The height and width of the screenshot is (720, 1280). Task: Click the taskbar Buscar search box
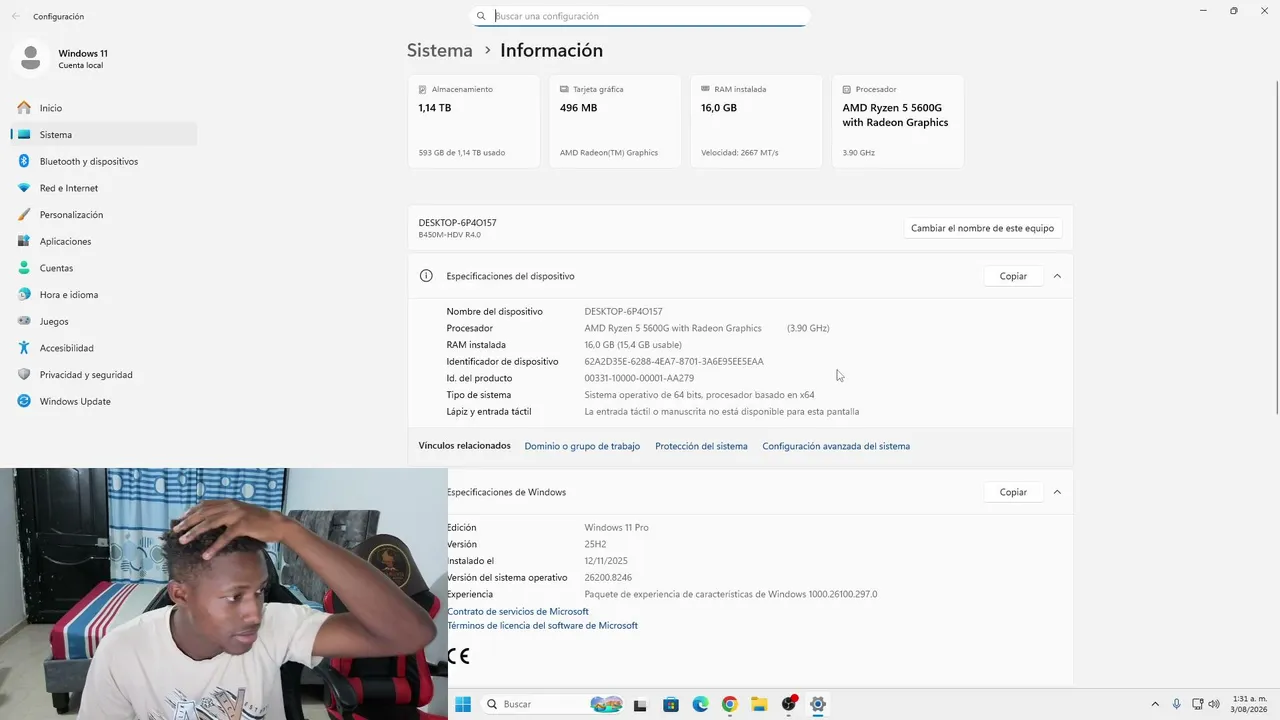pos(553,704)
